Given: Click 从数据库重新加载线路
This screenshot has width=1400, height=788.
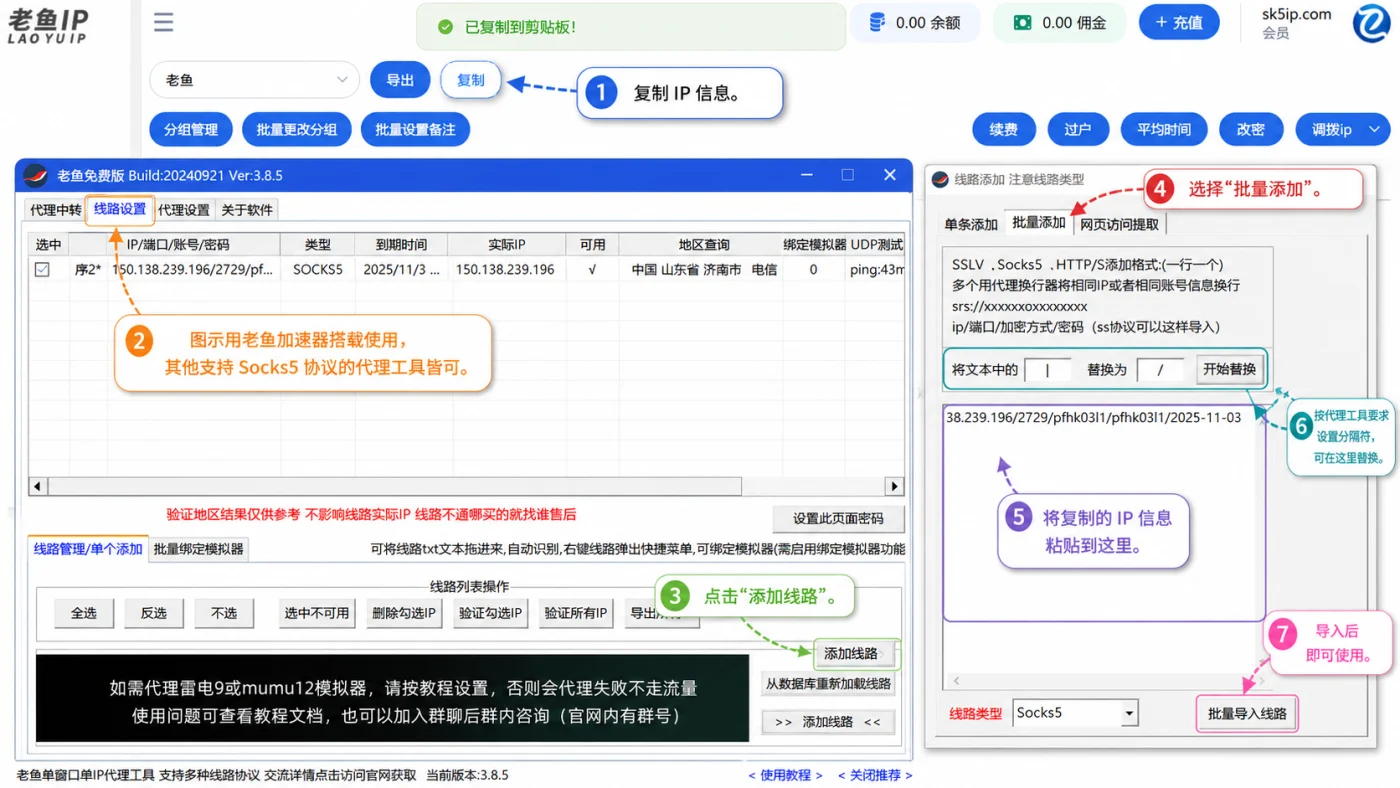Looking at the screenshot, I should click(x=828, y=684).
